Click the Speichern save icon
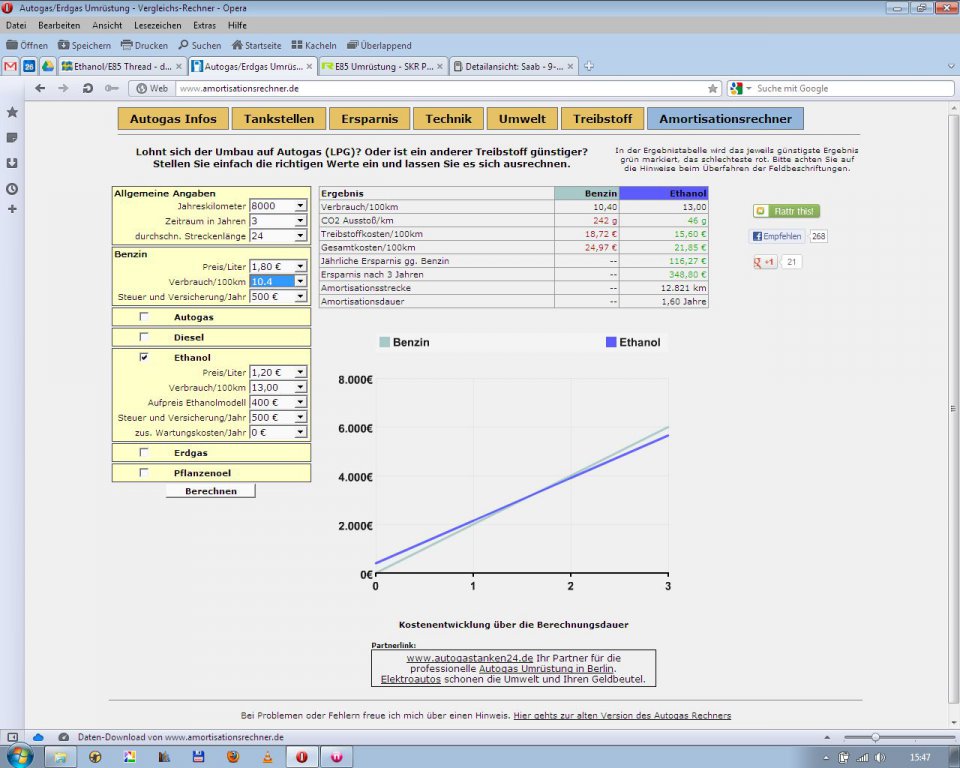Screen dimensions: 960x768 [x=64, y=45]
